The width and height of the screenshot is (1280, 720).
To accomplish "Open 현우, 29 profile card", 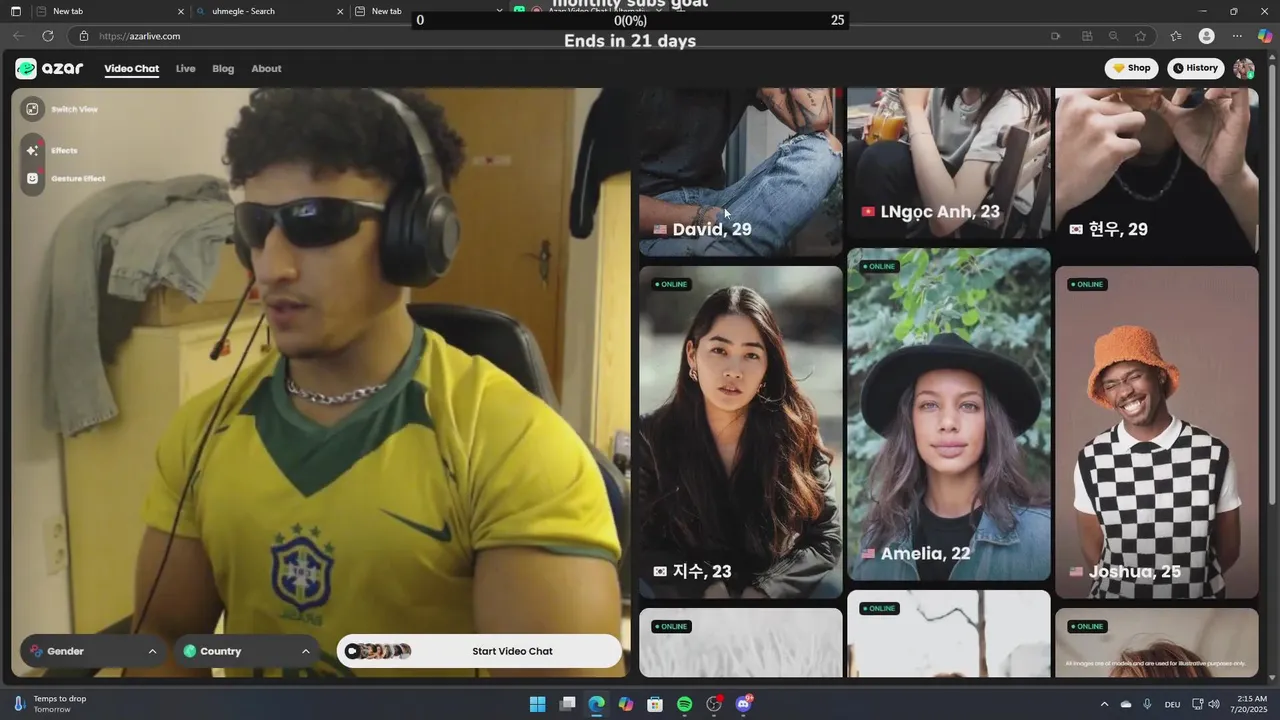I will (1157, 172).
